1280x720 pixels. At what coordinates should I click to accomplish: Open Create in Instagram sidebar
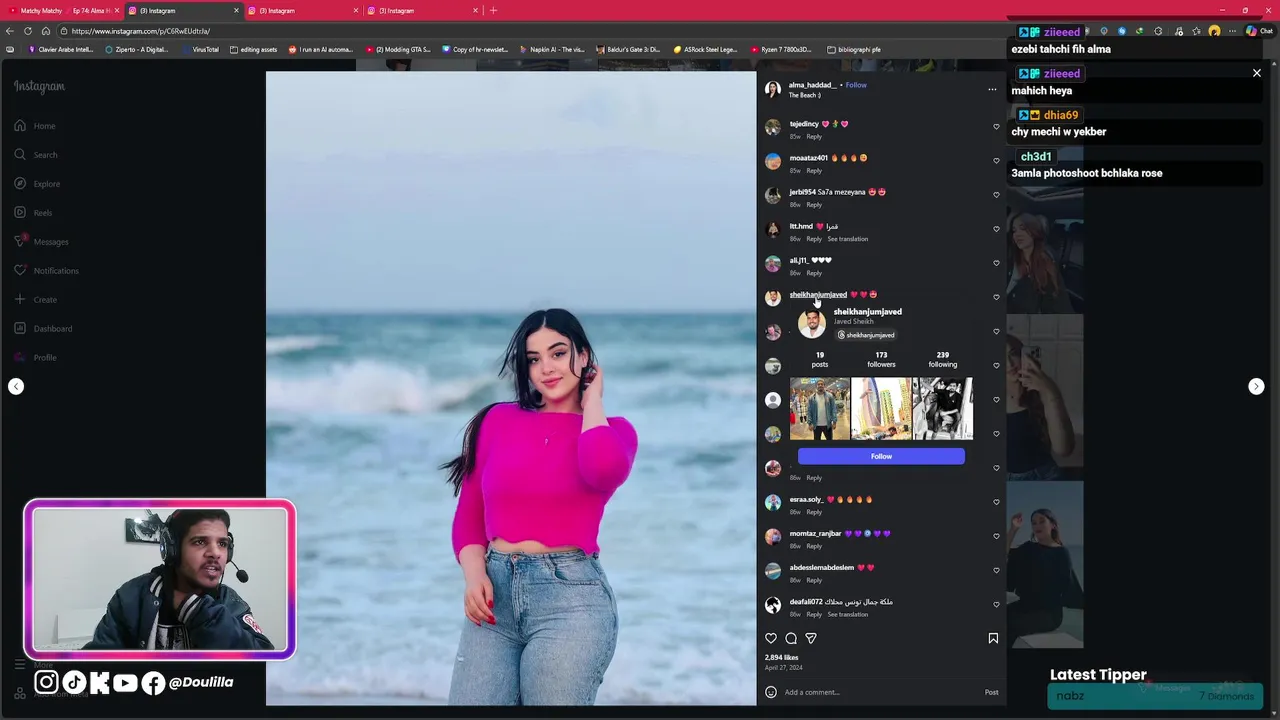[36, 300]
